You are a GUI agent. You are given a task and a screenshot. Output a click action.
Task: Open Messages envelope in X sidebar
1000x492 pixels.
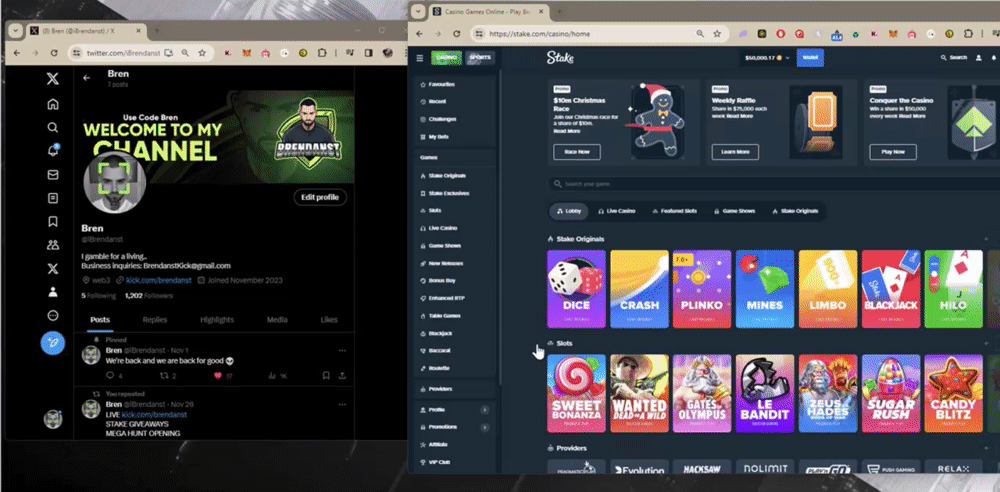53,175
